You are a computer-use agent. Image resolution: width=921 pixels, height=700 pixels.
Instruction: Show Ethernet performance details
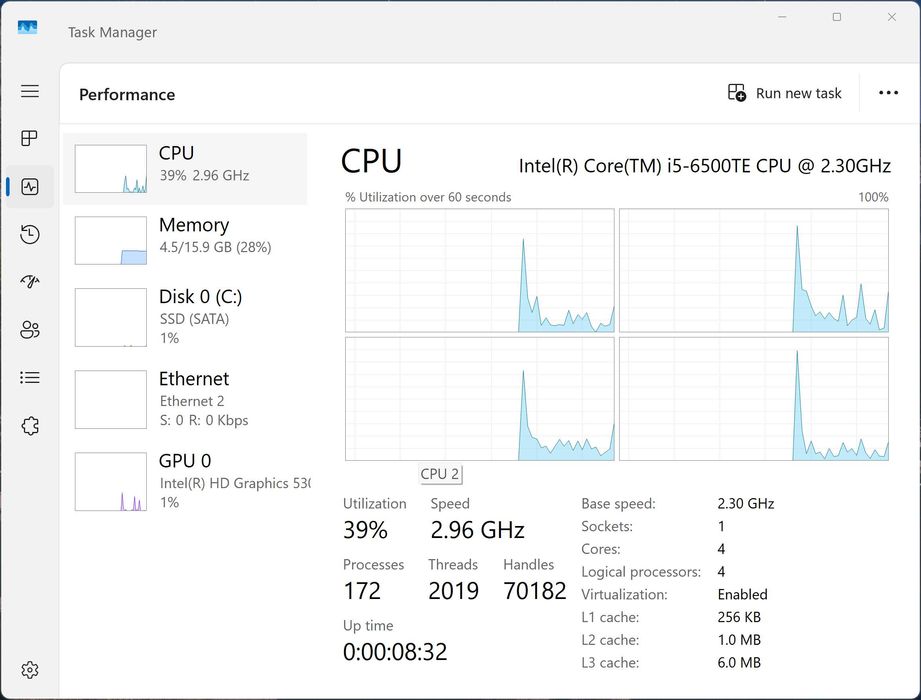[185, 399]
